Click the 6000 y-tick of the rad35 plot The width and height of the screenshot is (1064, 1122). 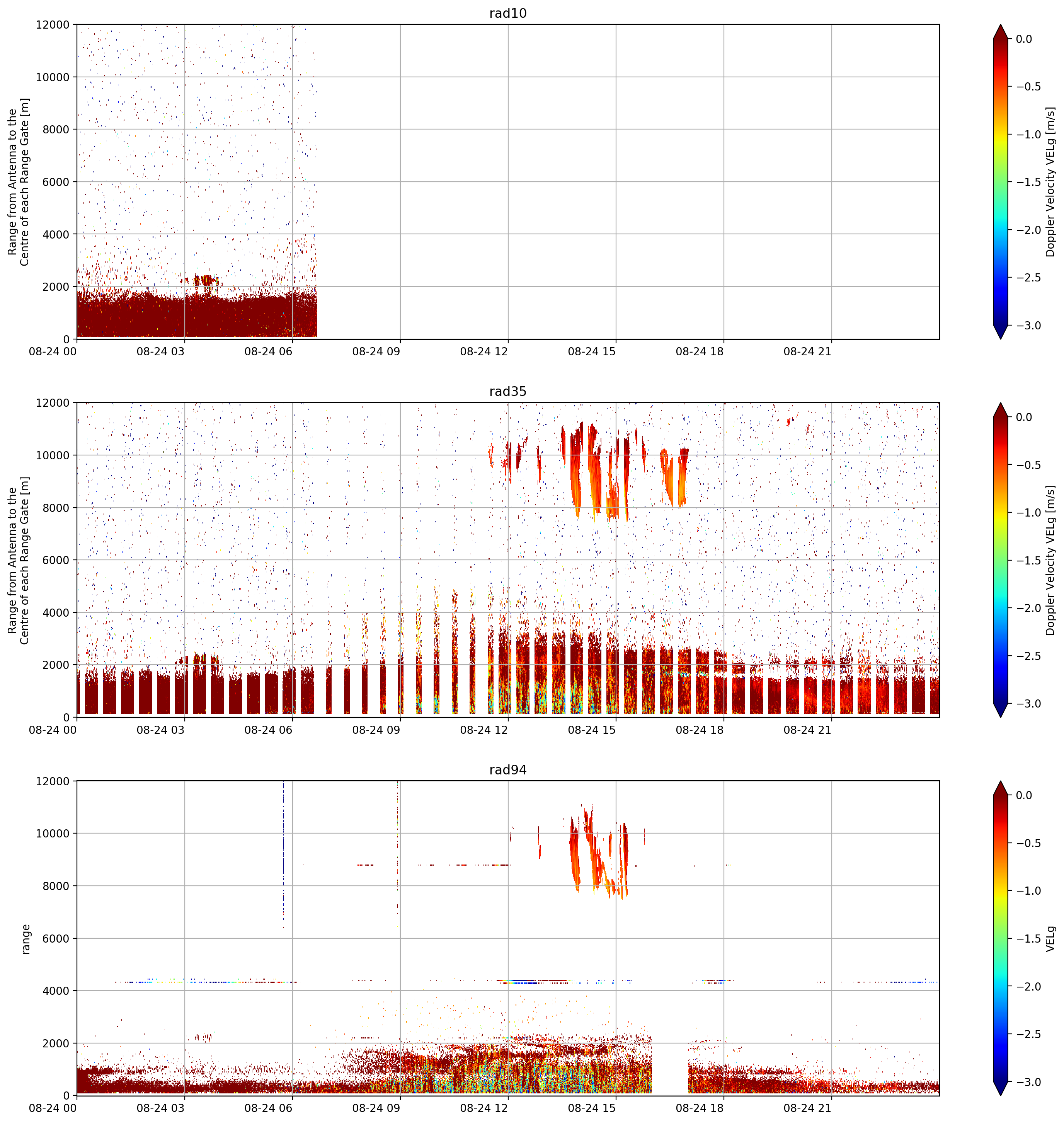click(x=56, y=560)
